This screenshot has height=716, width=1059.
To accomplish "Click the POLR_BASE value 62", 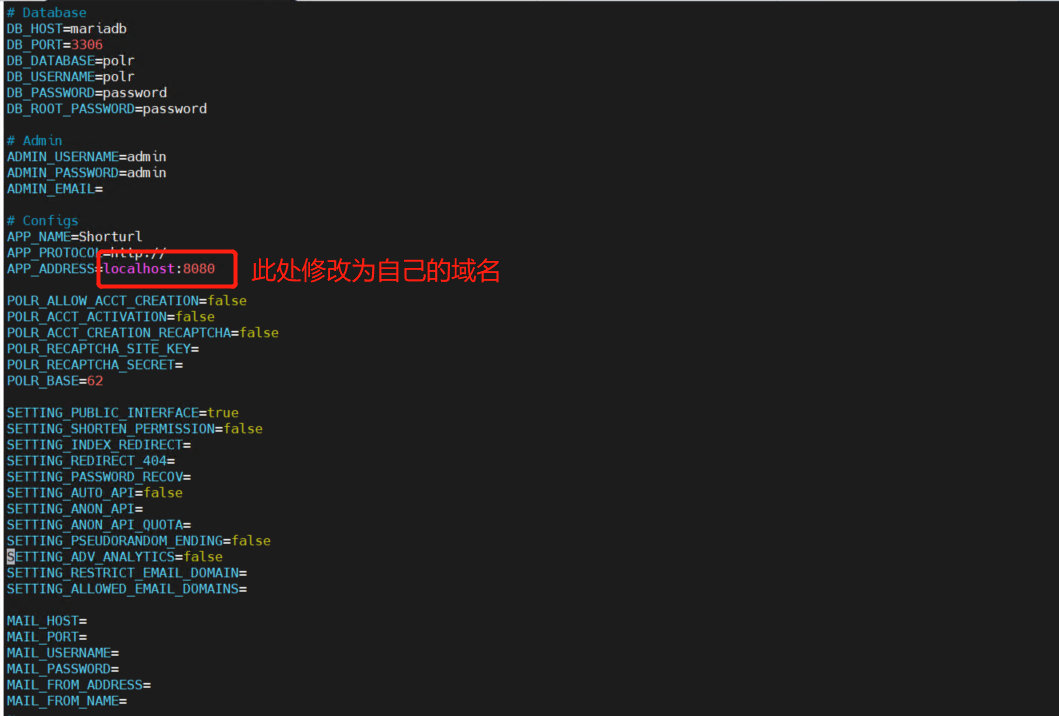I will (95, 381).
